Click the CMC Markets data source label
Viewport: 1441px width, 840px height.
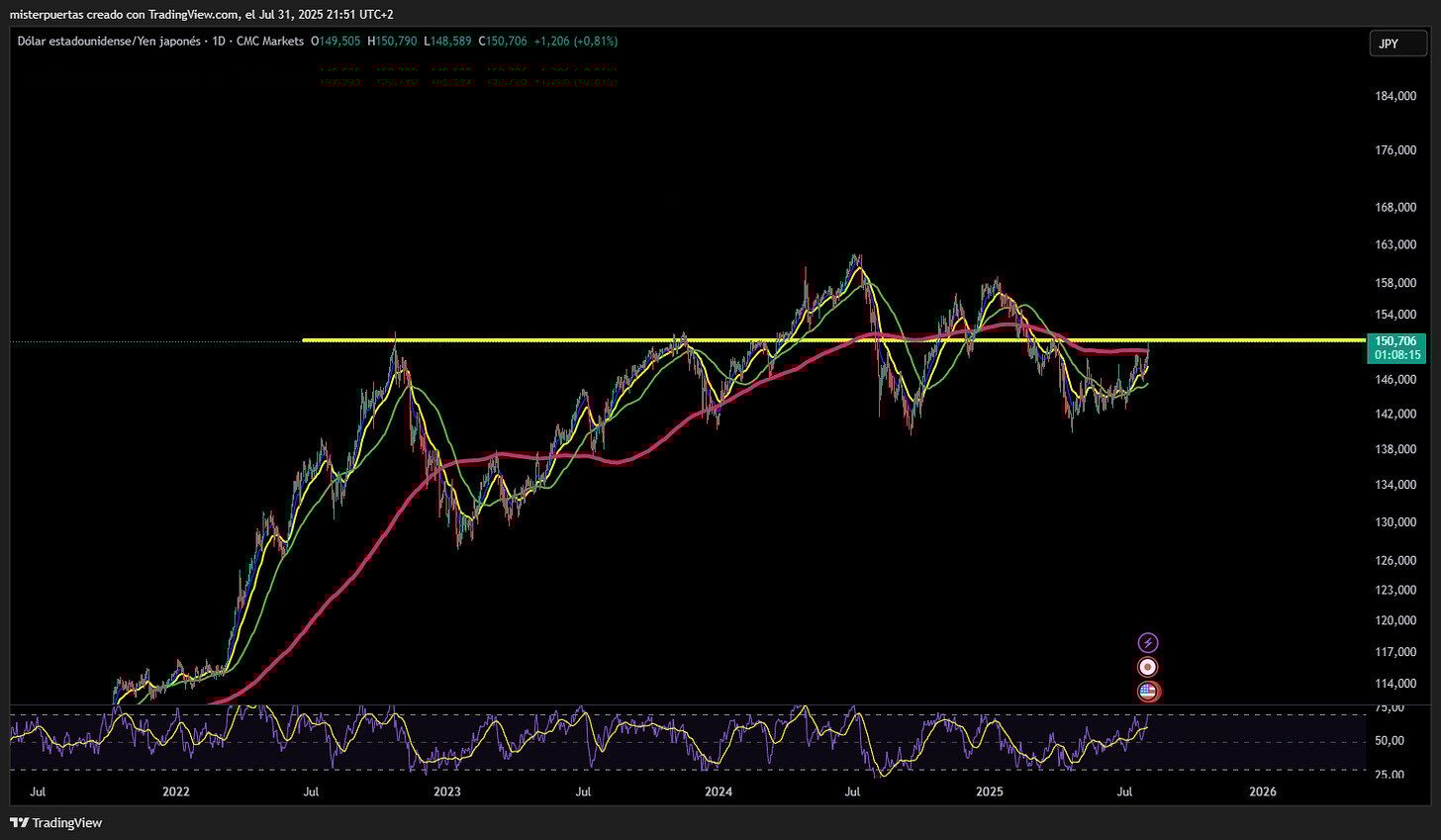click(x=269, y=42)
